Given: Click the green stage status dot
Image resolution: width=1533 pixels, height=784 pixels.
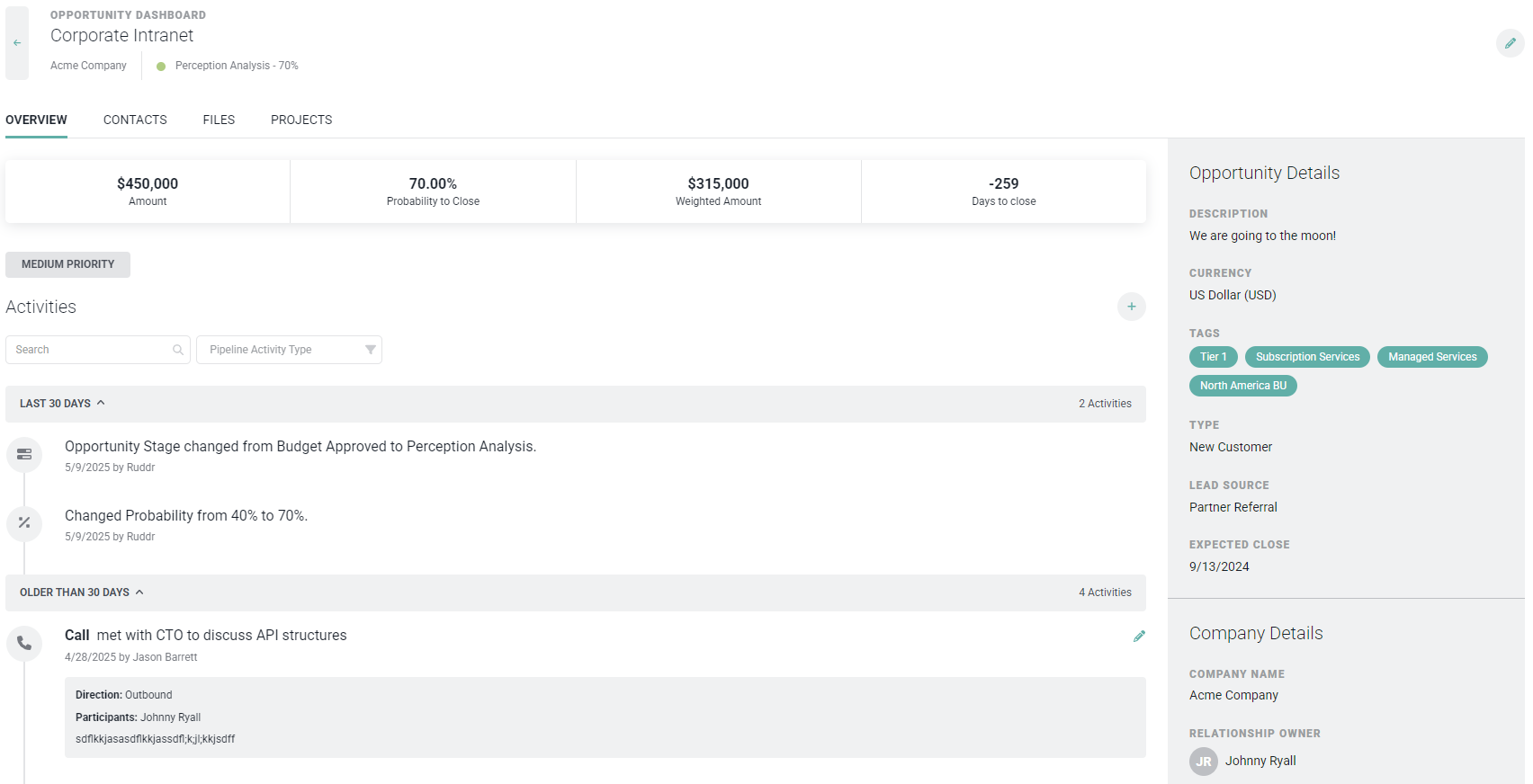Looking at the screenshot, I should [x=161, y=67].
